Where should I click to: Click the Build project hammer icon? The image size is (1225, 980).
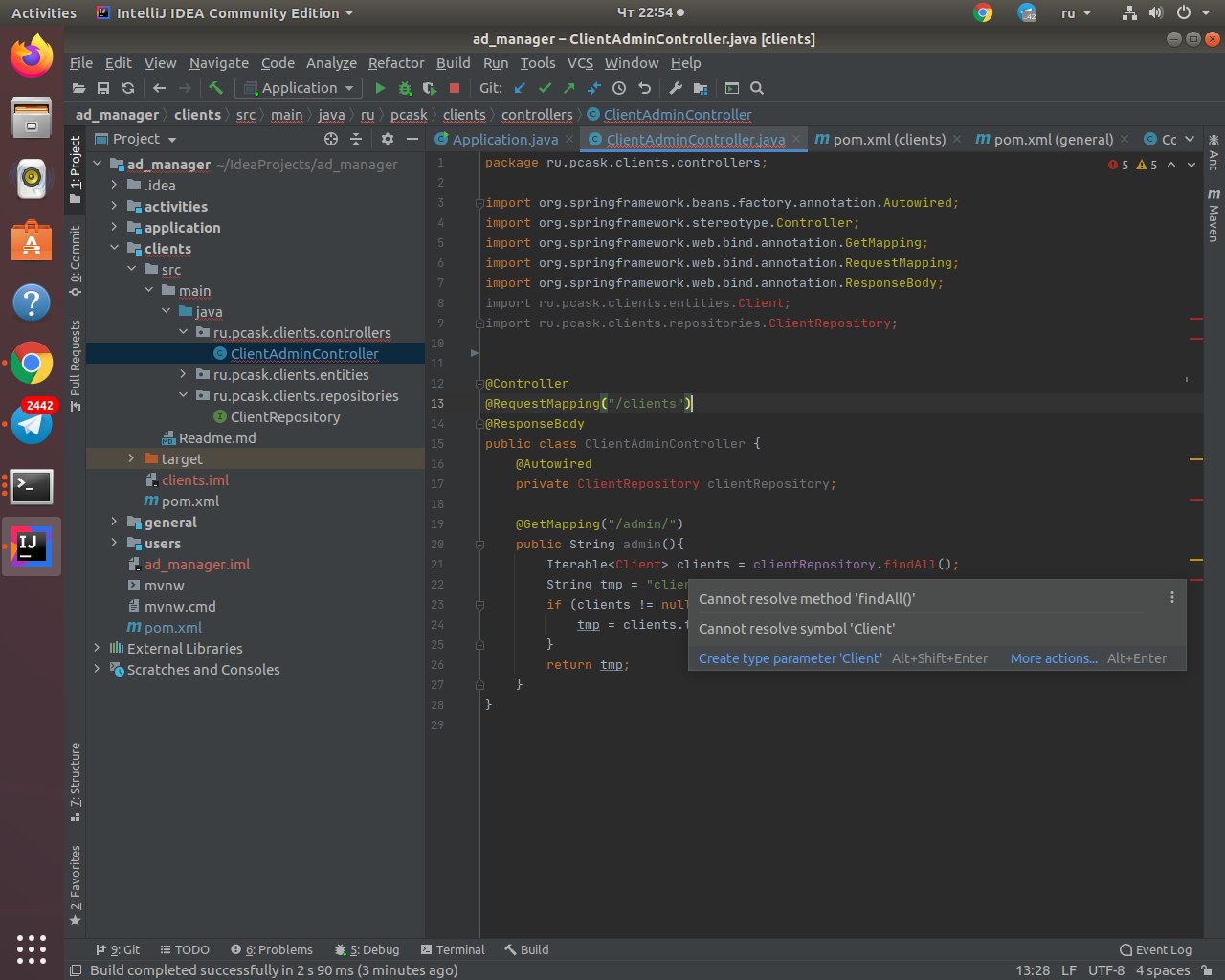point(216,88)
